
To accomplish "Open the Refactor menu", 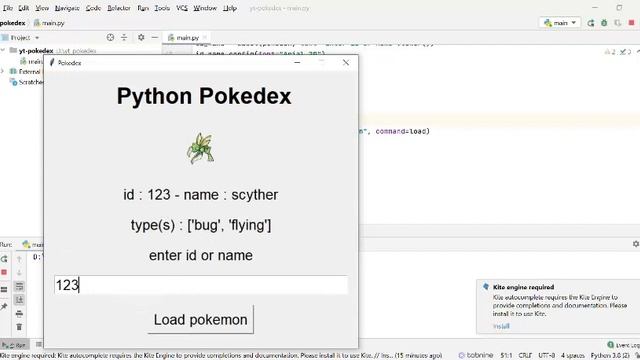I will click(x=119, y=8).
